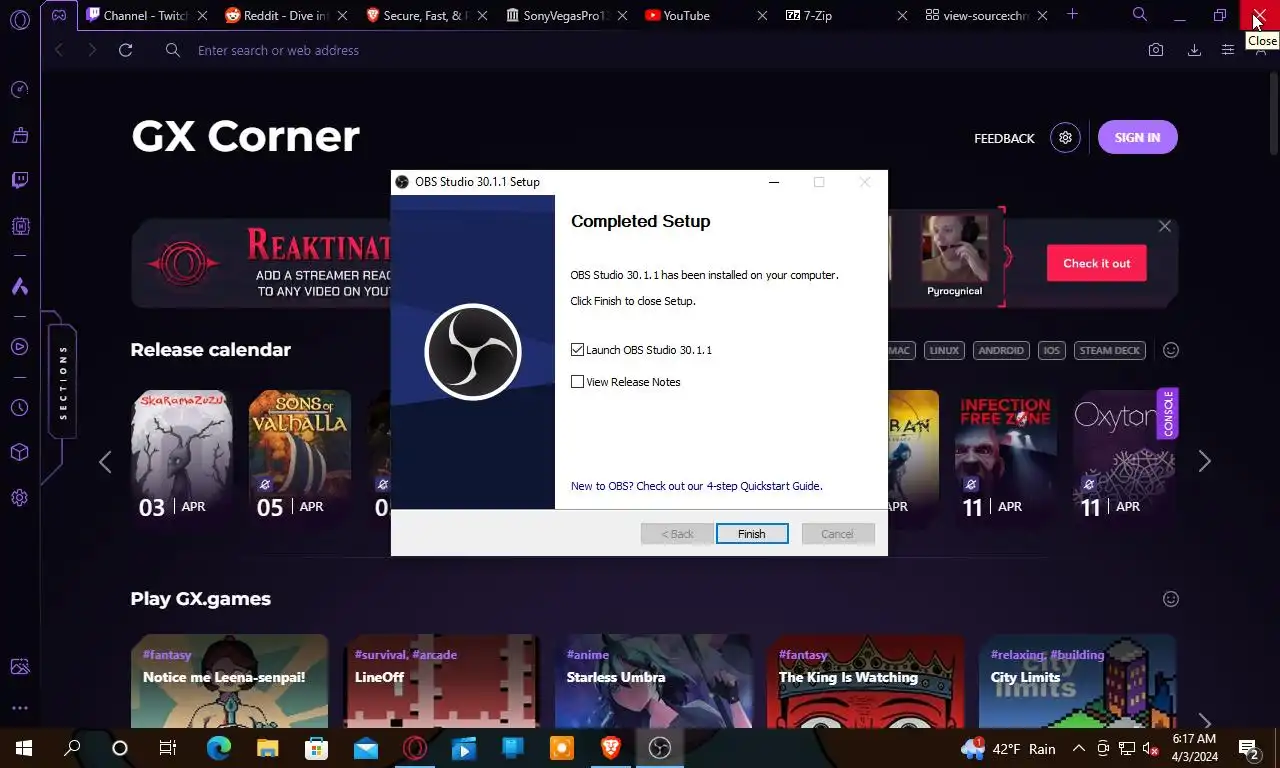Open wallpaper image icon in sidebar
Viewport: 1280px width, 768px height.
[x=19, y=666]
